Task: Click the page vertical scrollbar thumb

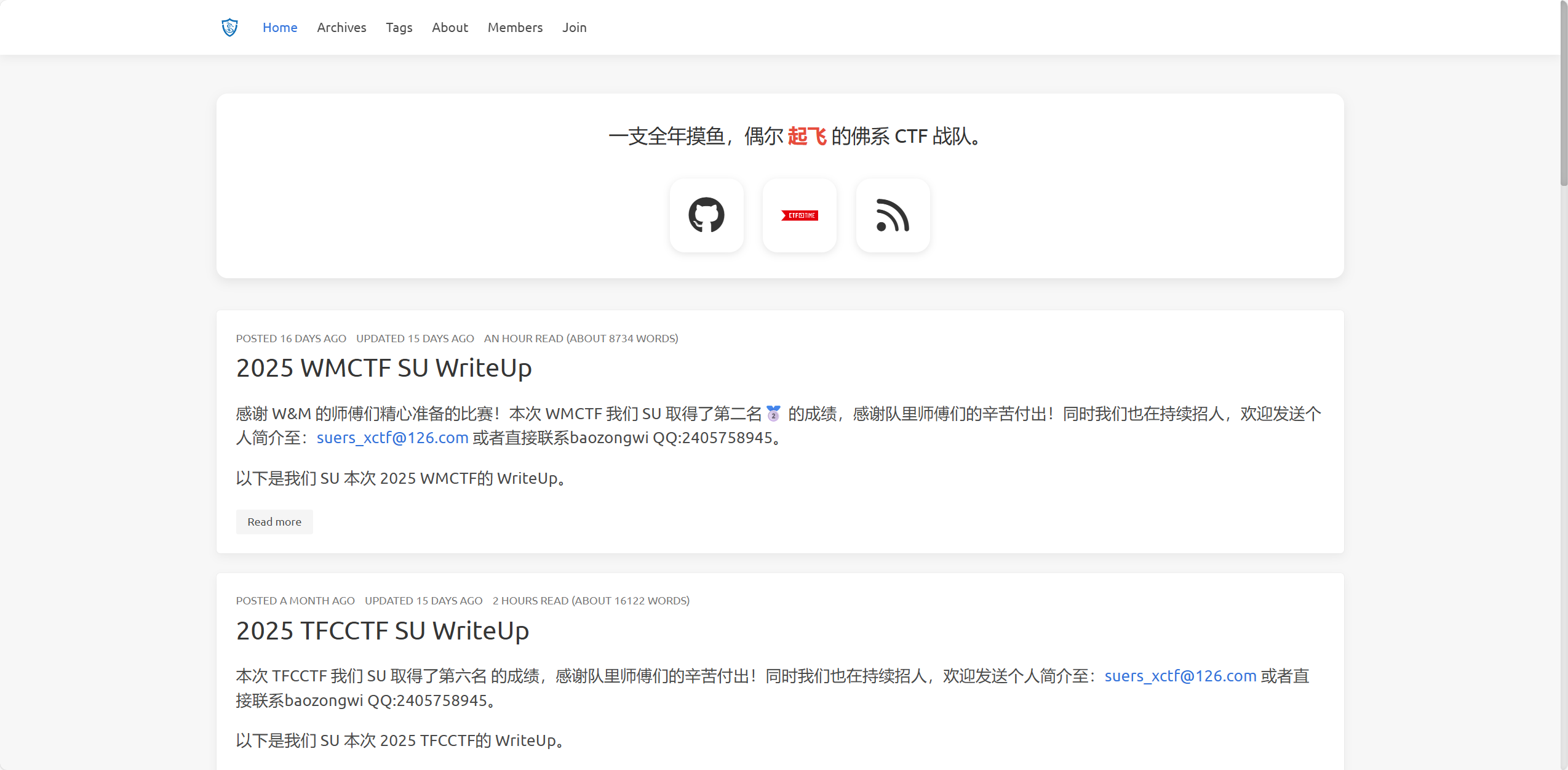Action: (x=1563, y=92)
